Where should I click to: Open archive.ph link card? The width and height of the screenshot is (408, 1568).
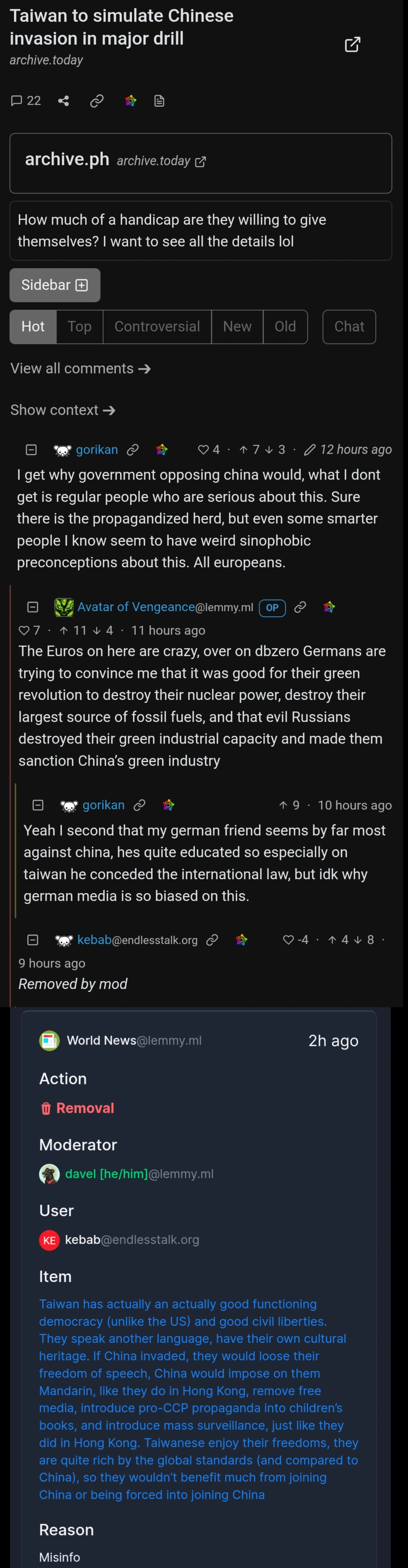pos(200,163)
